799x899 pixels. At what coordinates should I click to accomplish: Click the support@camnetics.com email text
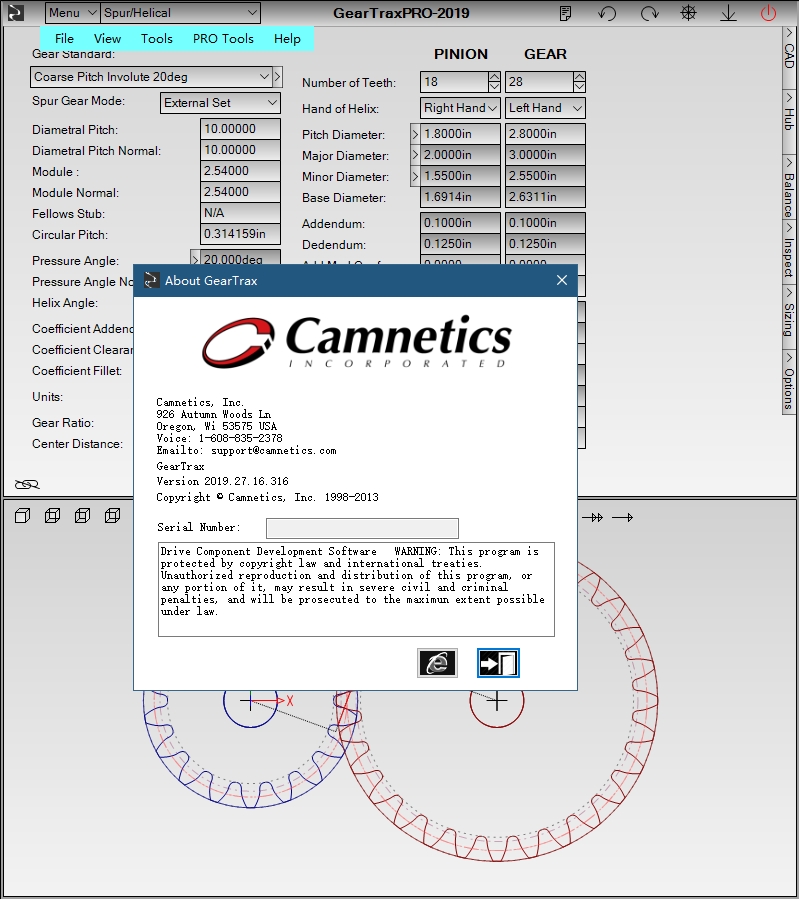[x=273, y=451]
